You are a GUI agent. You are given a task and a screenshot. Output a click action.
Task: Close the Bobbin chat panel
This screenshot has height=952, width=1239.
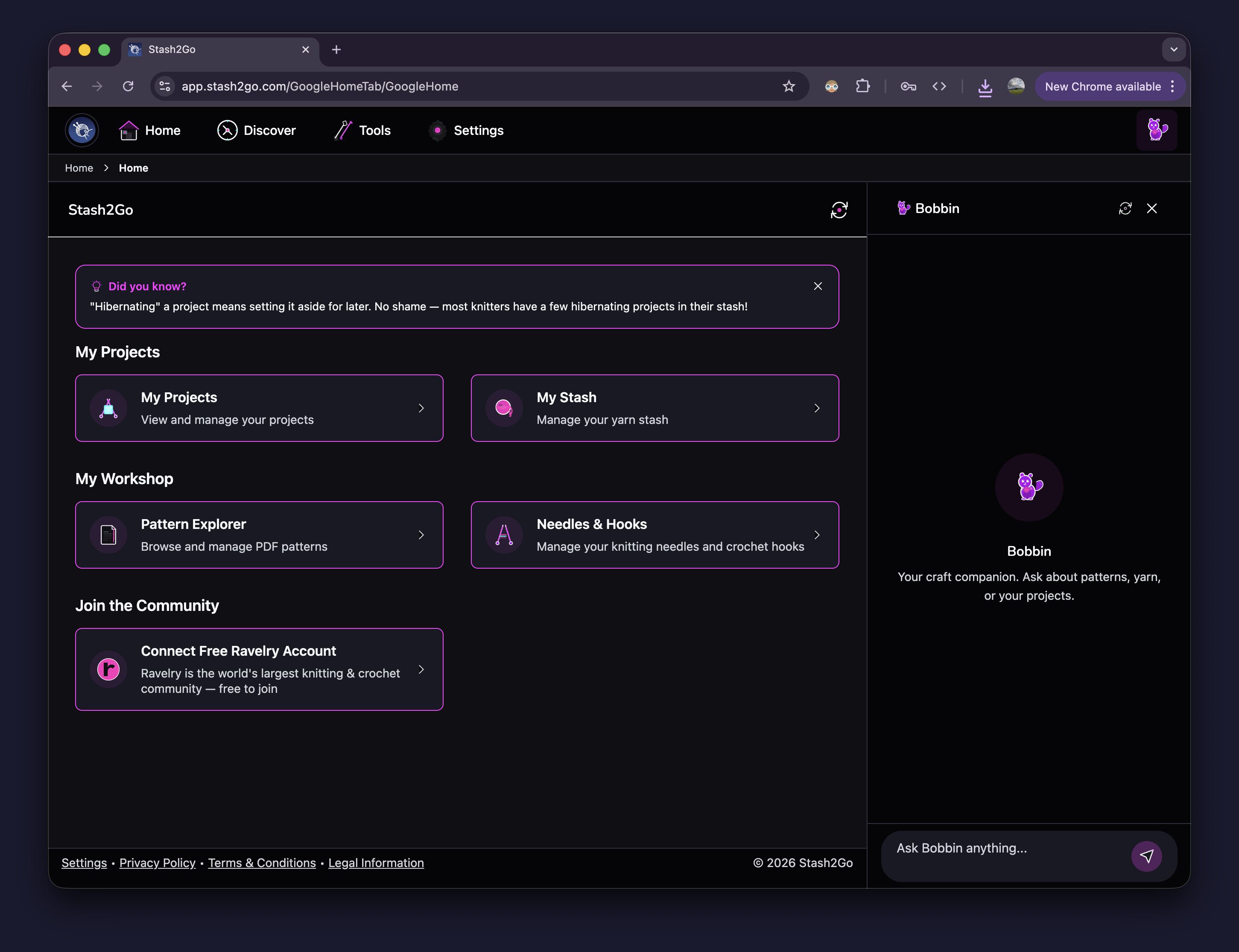1152,208
